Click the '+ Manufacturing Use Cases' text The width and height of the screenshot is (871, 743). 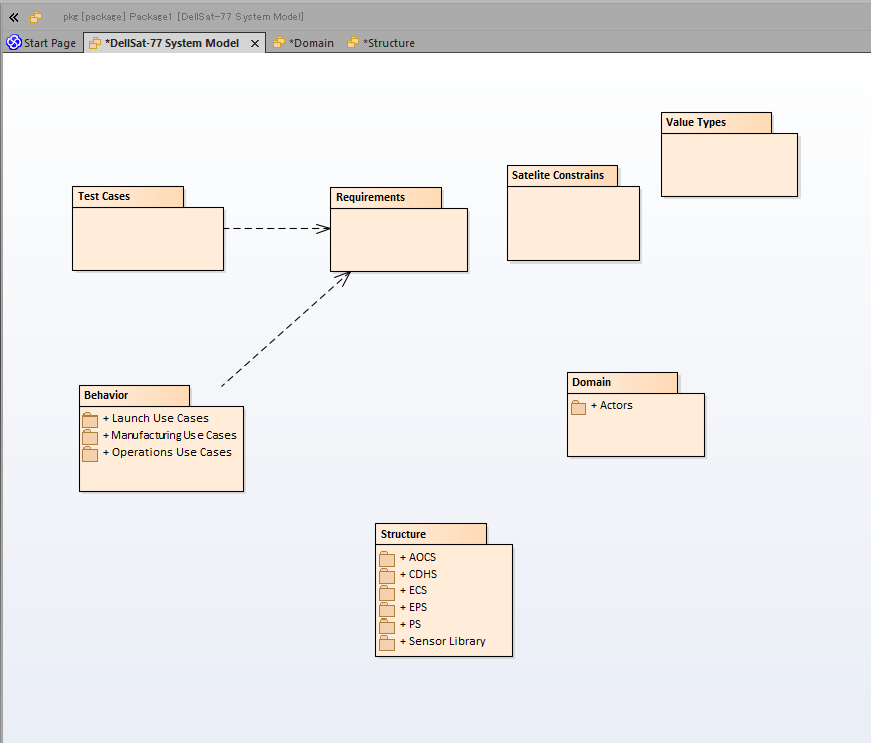click(x=169, y=435)
